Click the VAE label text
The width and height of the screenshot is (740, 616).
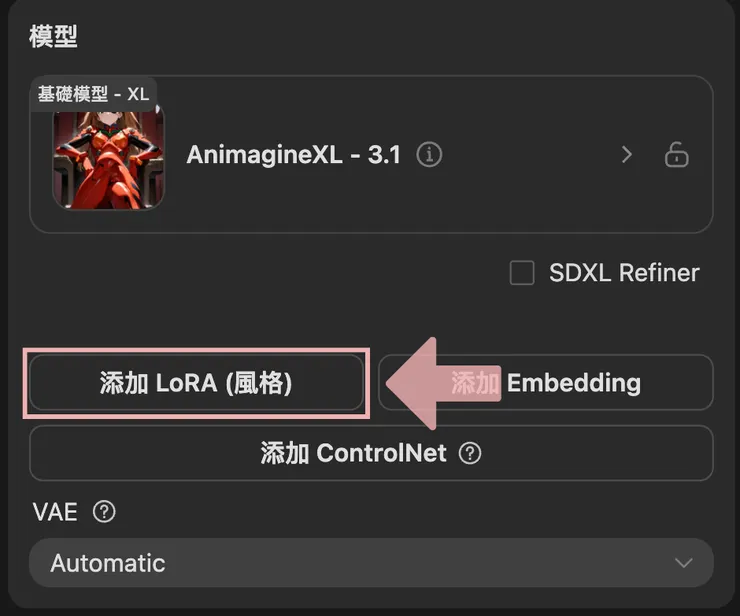point(55,512)
